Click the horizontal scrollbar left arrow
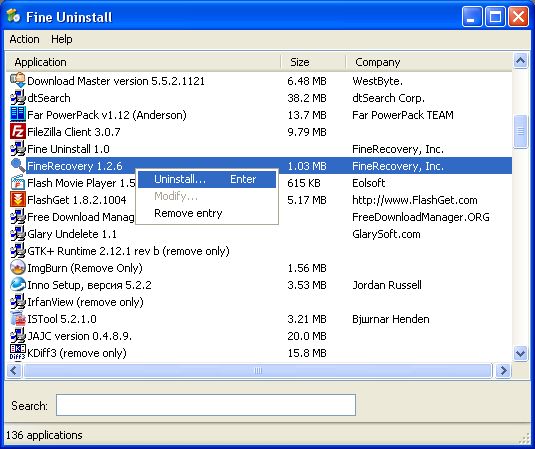 (14, 371)
